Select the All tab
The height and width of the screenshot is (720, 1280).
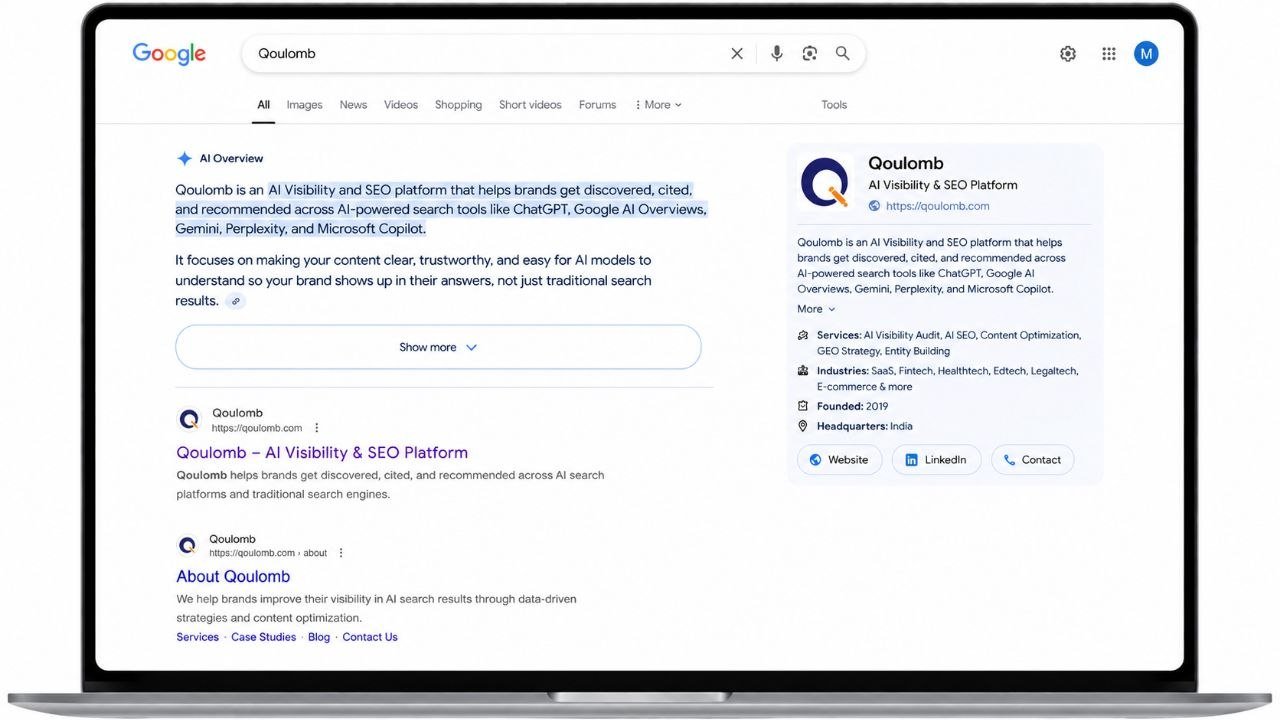tap(263, 105)
